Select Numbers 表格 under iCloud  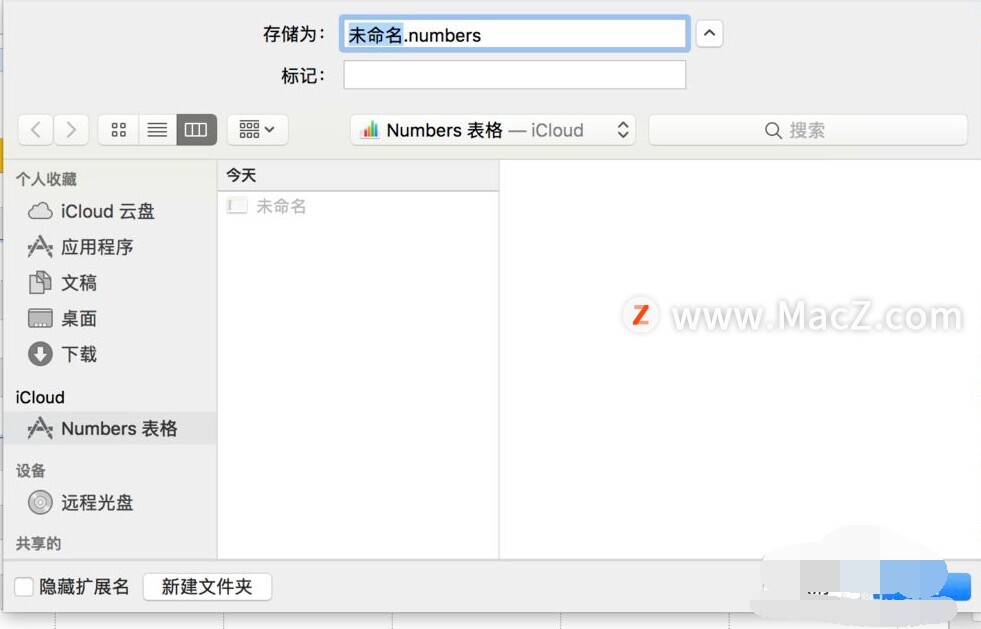coord(110,428)
